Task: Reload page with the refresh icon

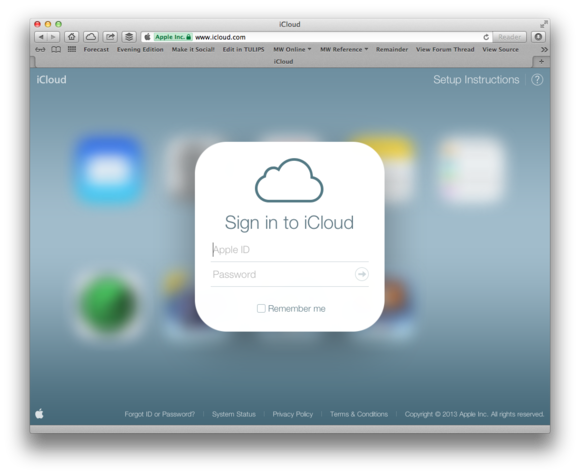Action: tap(486, 37)
